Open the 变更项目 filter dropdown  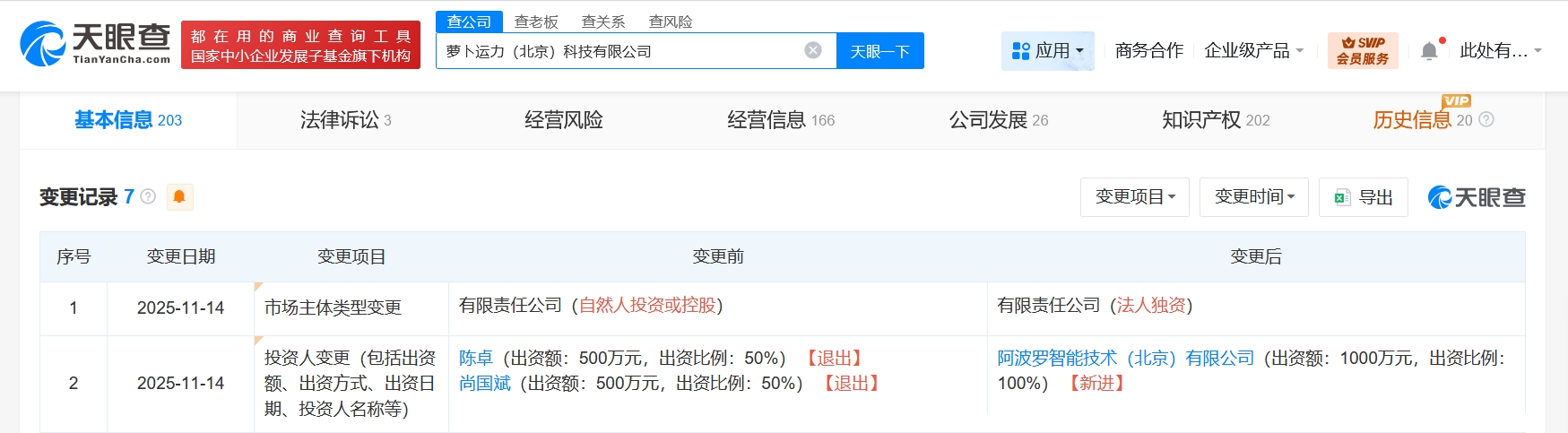click(1135, 197)
